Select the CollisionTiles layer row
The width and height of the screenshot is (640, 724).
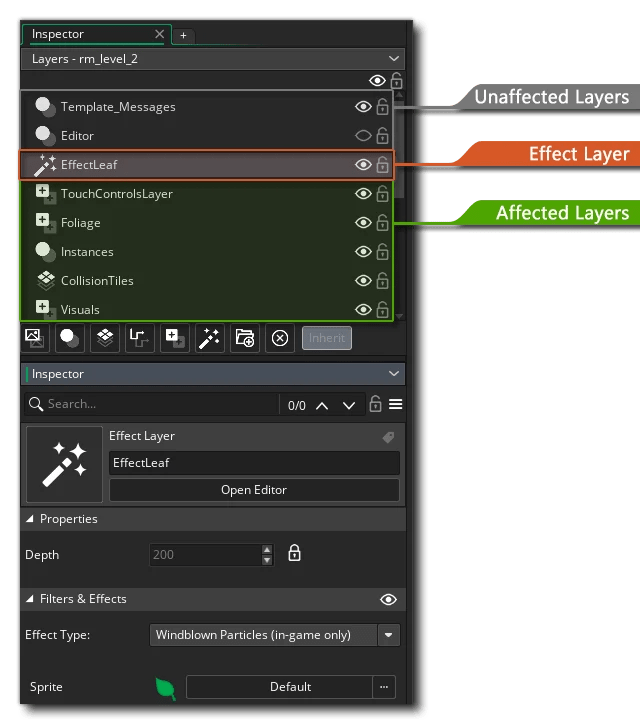tap(206, 281)
